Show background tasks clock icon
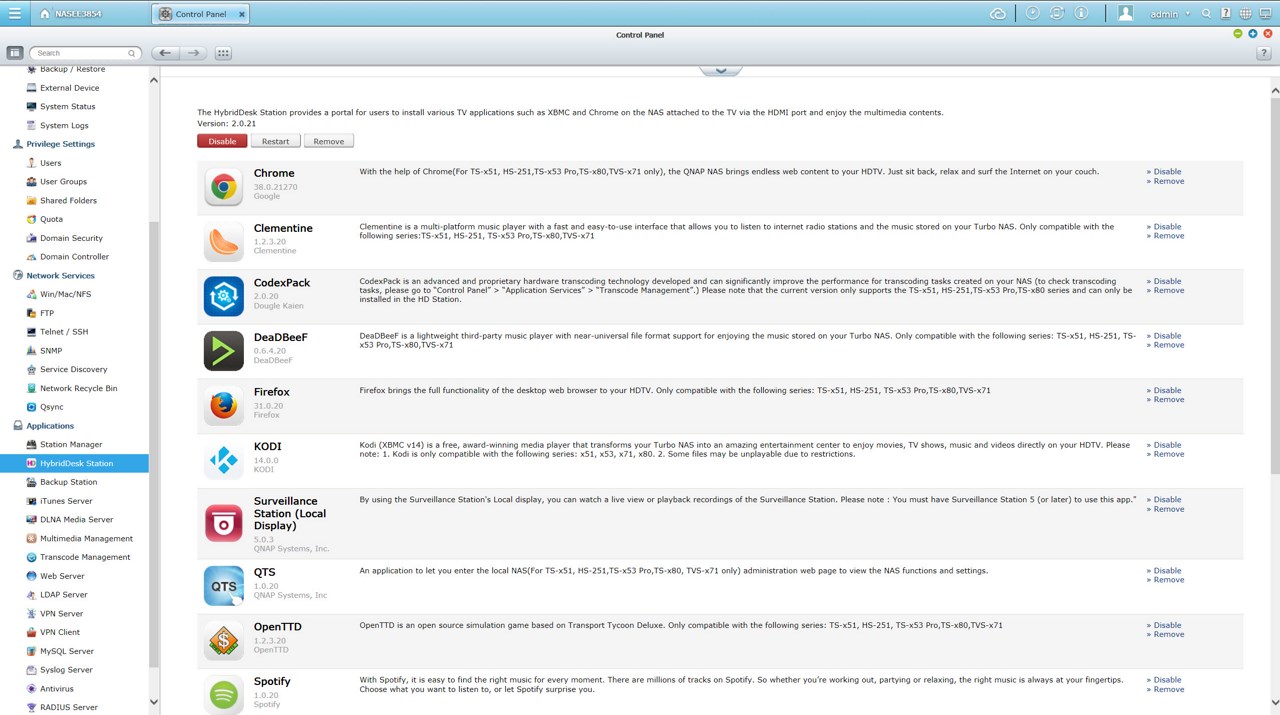This screenshot has width=1280, height=715. click(1032, 14)
